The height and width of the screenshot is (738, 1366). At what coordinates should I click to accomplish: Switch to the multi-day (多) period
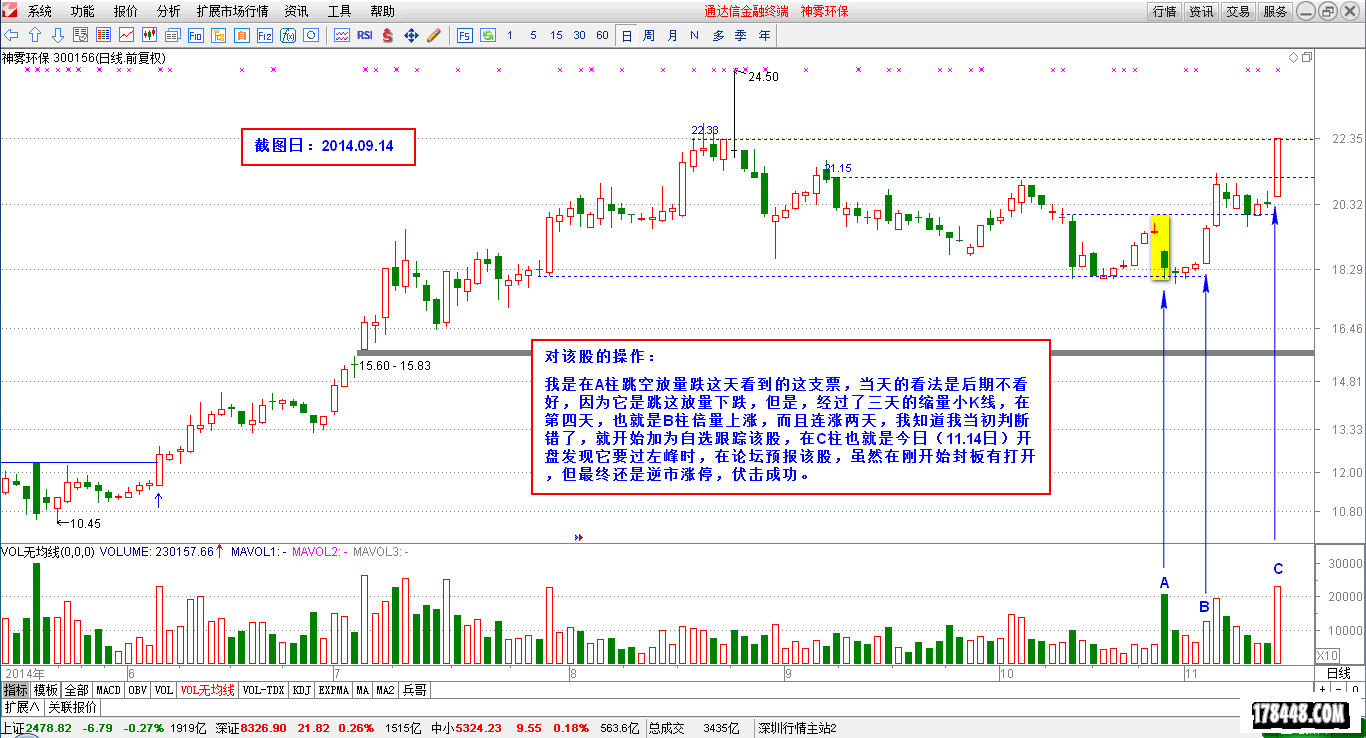tap(718, 35)
